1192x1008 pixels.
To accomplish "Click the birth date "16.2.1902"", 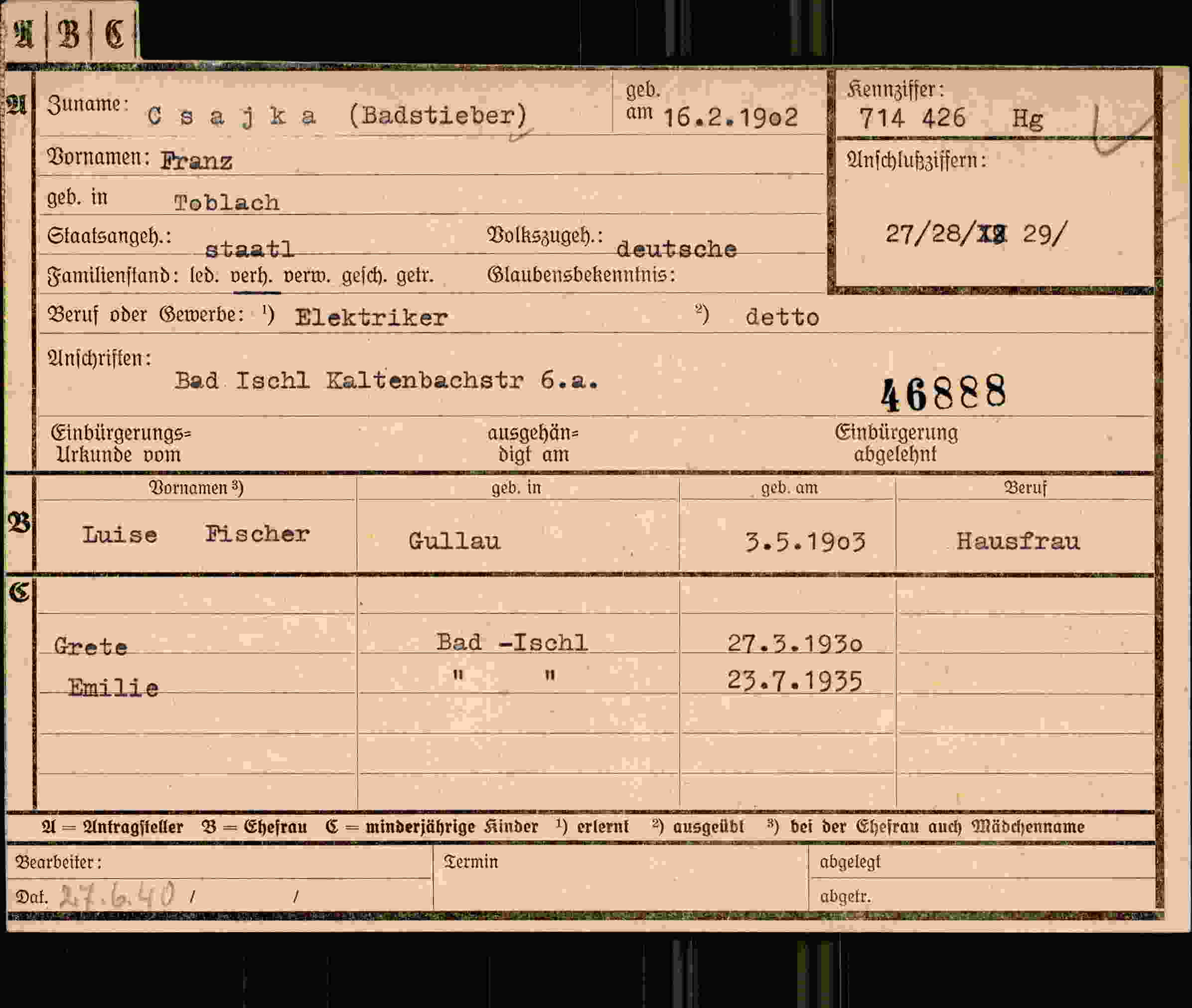I will click(x=730, y=118).
